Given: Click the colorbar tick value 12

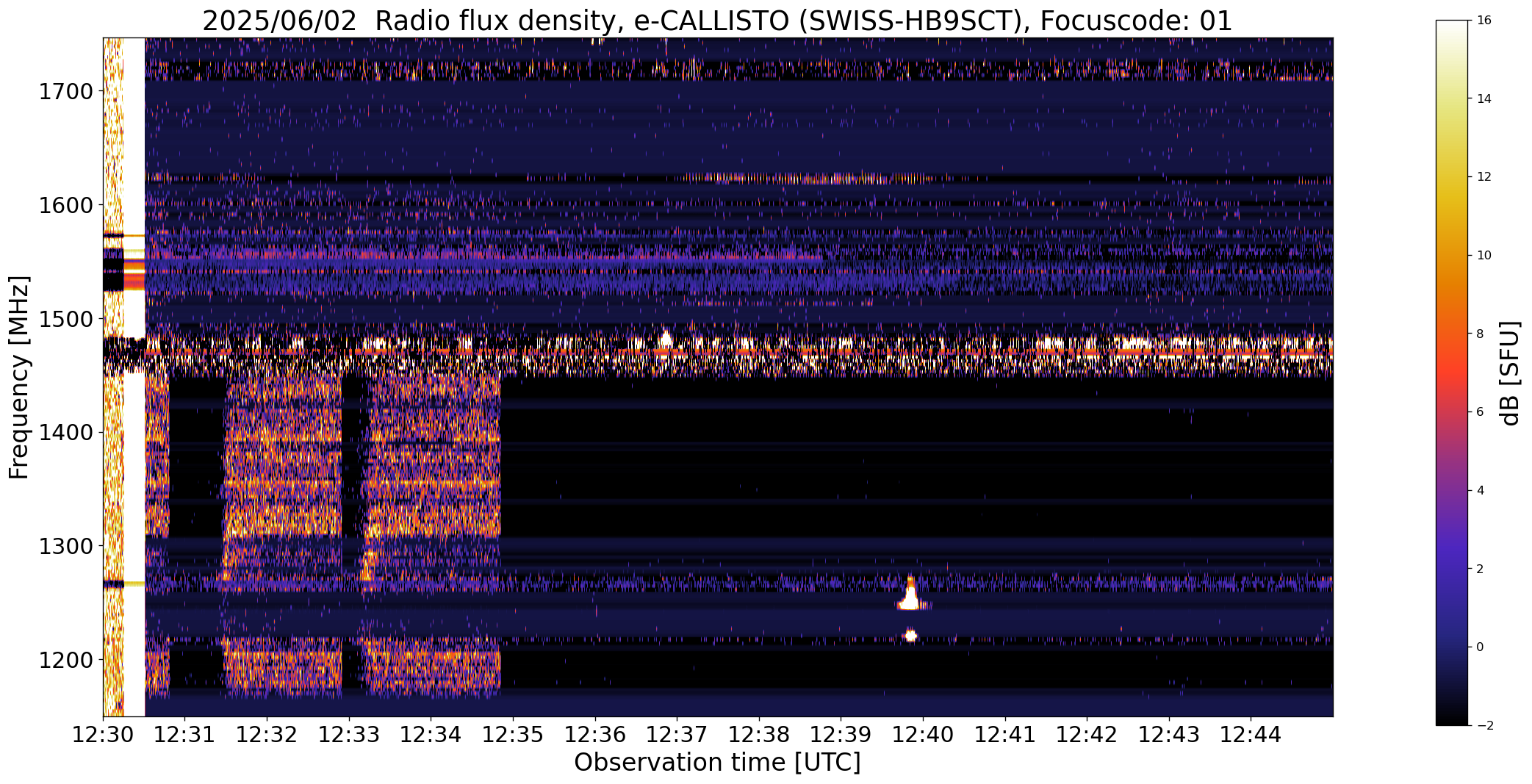Looking at the screenshot, I should tap(1484, 177).
